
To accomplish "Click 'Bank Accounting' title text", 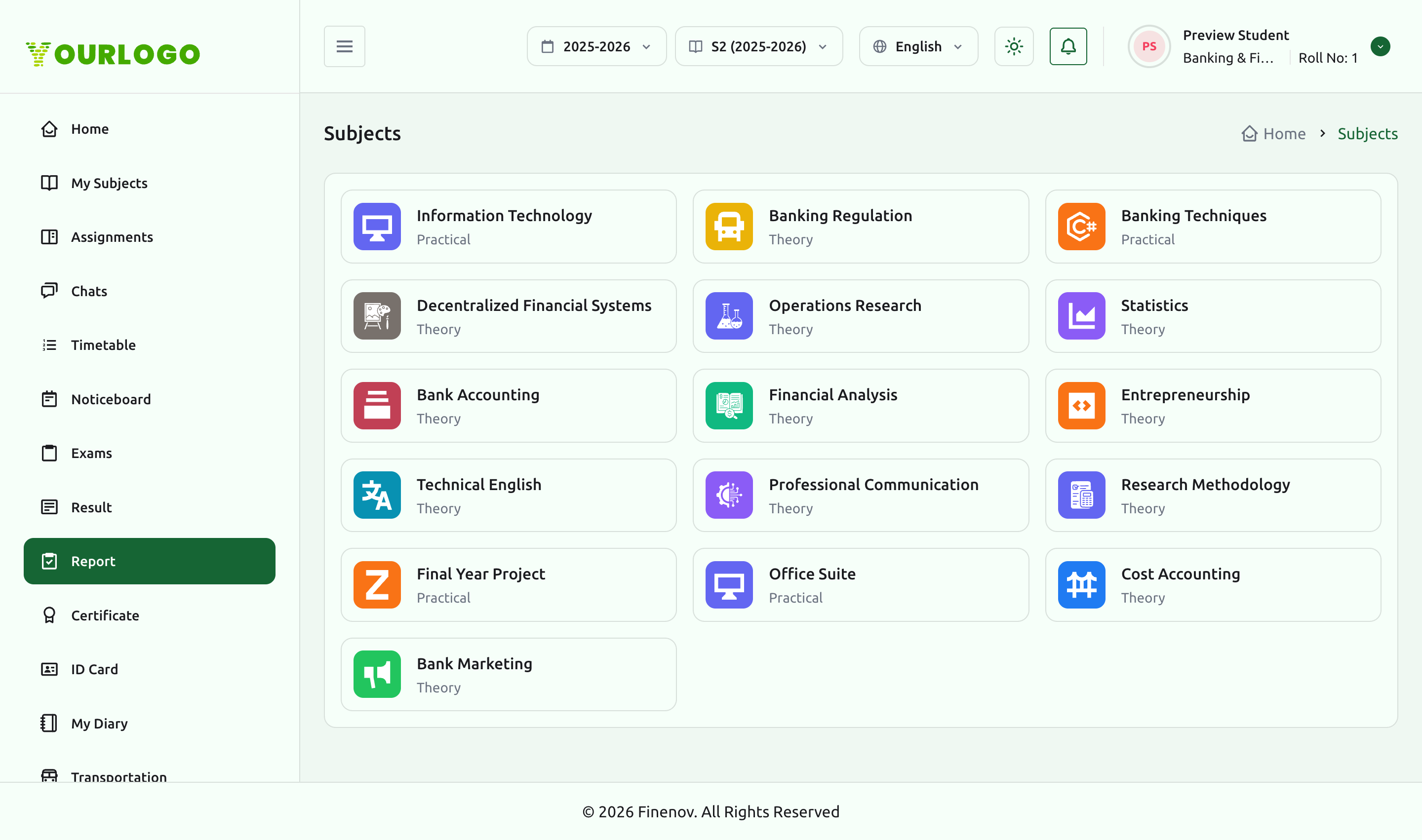I will (478, 395).
